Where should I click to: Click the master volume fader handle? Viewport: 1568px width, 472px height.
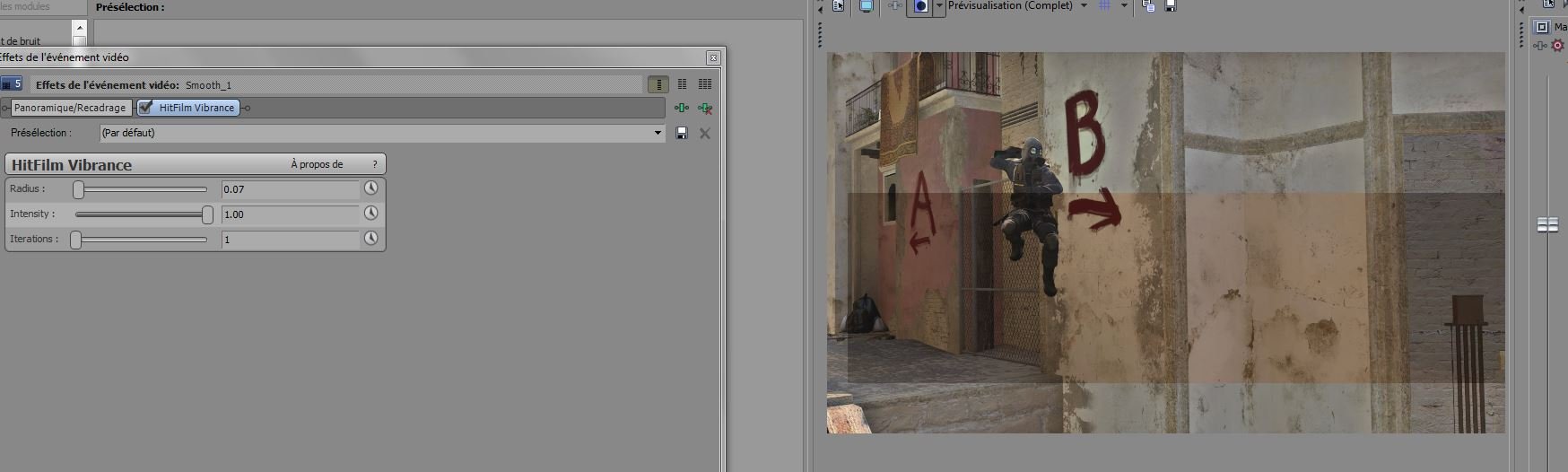(x=1547, y=224)
